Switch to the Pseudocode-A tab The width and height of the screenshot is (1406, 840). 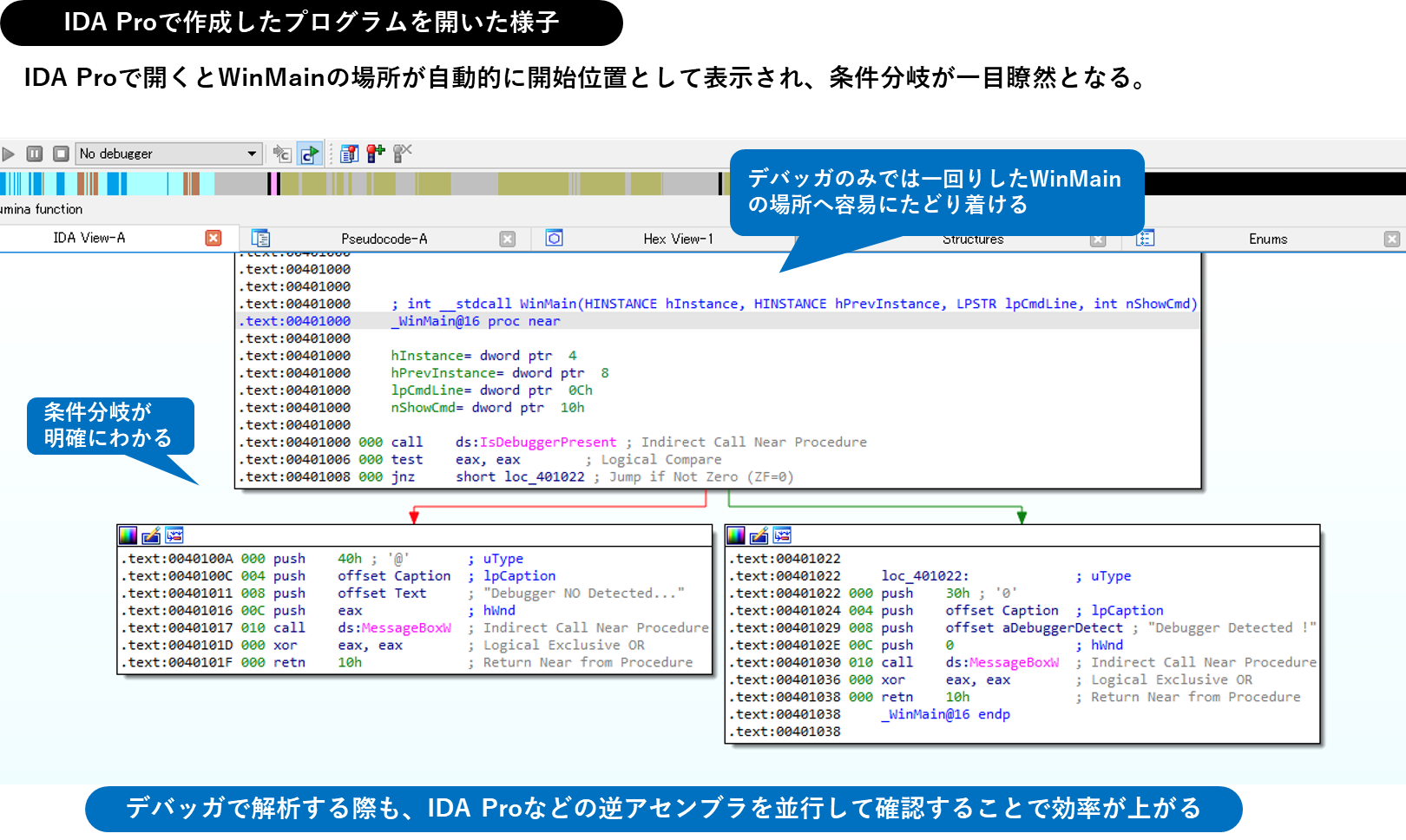(384, 239)
